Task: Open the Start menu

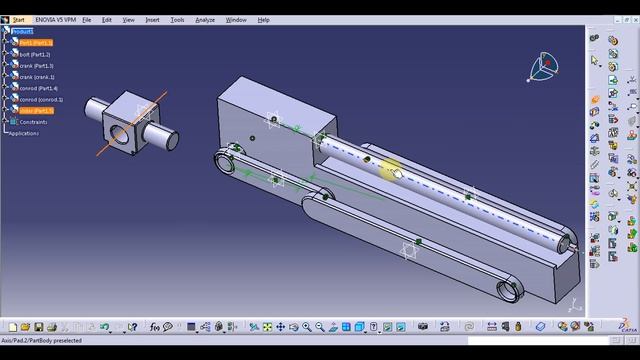Action: point(18,20)
